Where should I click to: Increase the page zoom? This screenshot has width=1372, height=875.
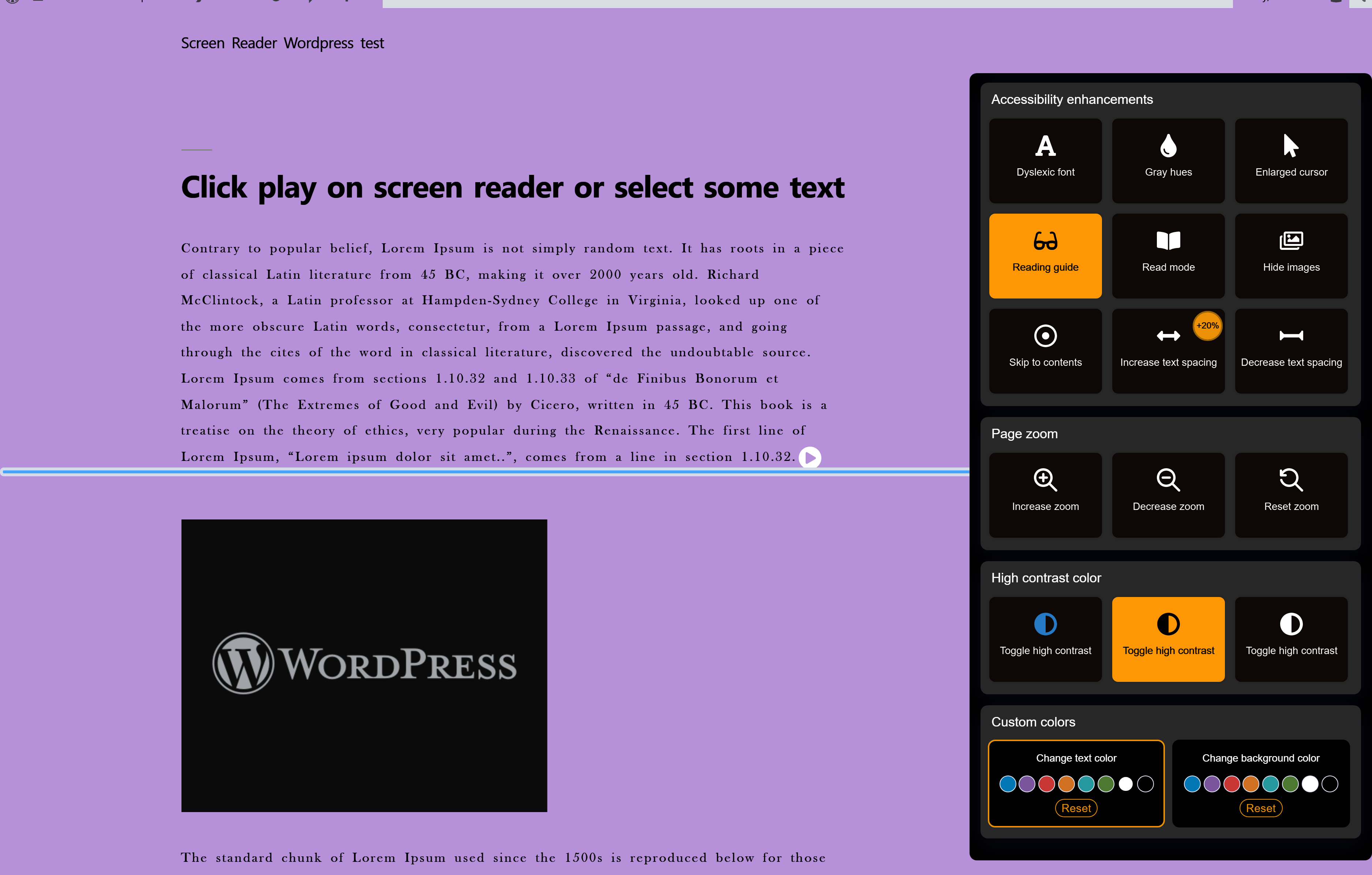[x=1045, y=495]
